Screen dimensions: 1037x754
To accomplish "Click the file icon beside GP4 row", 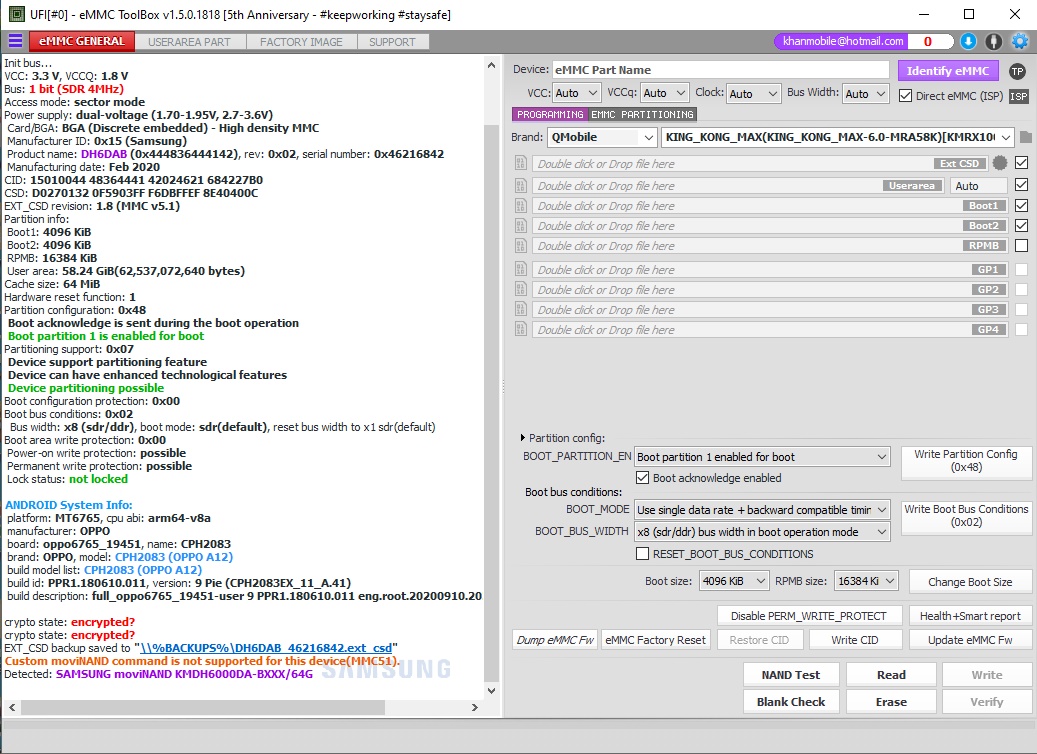I will (x=520, y=329).
